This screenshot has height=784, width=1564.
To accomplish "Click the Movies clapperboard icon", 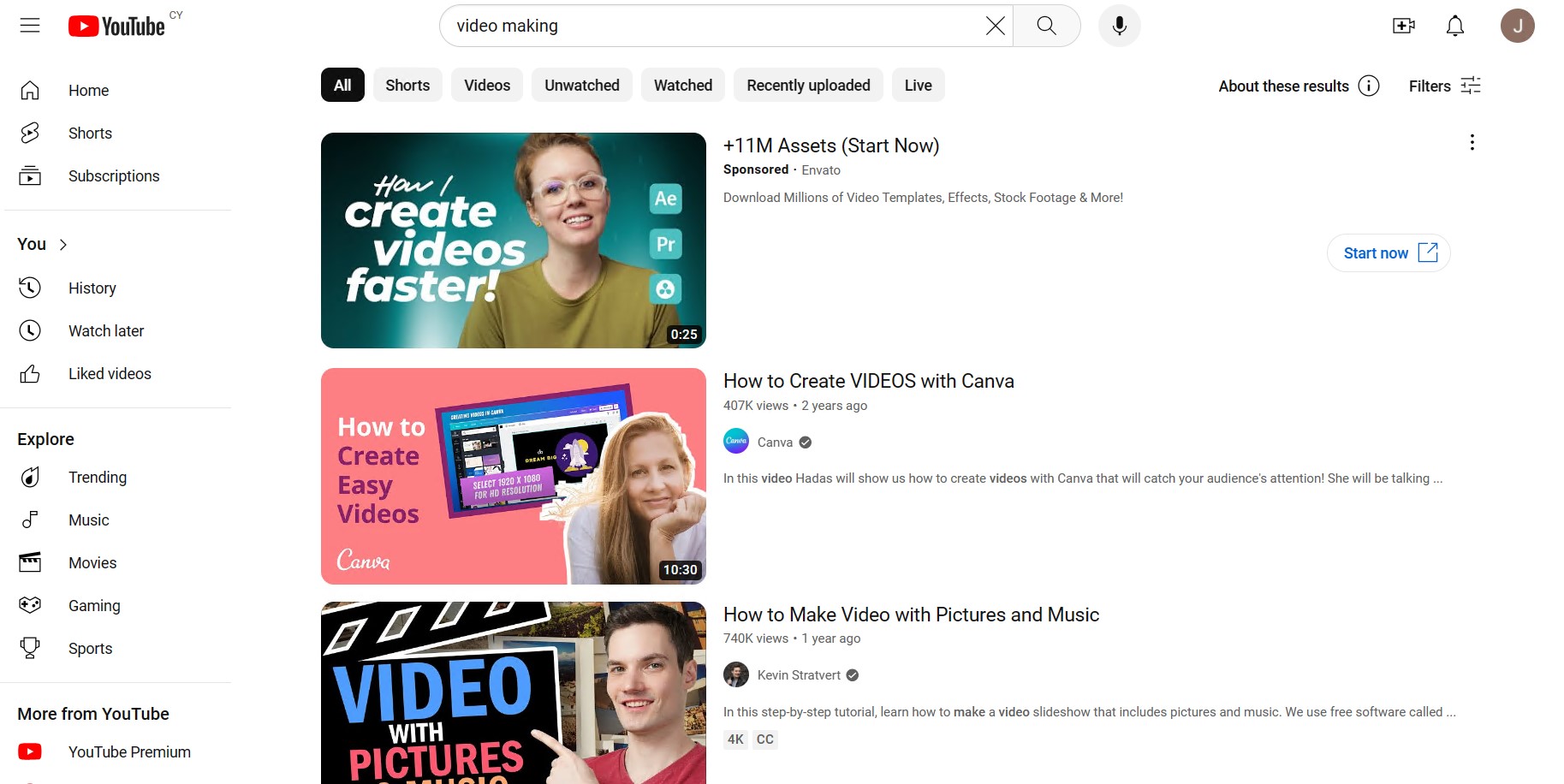I will pos(30,562).
